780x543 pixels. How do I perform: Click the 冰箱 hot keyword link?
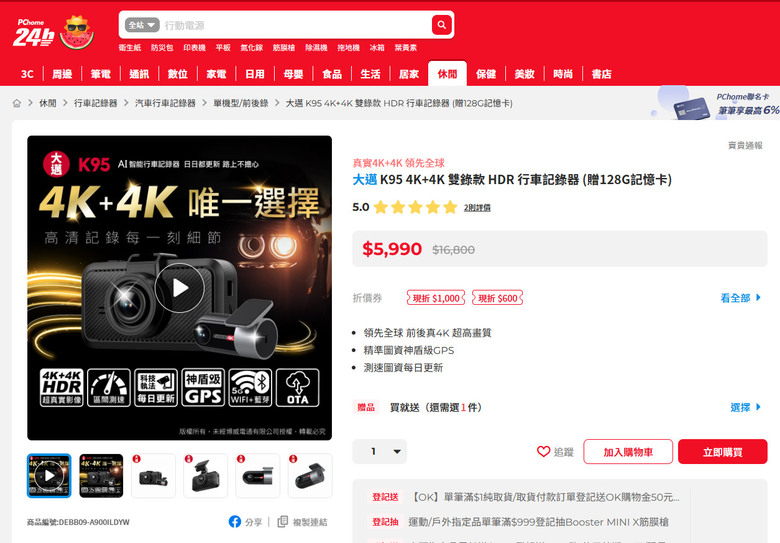(x=377, y=48)
